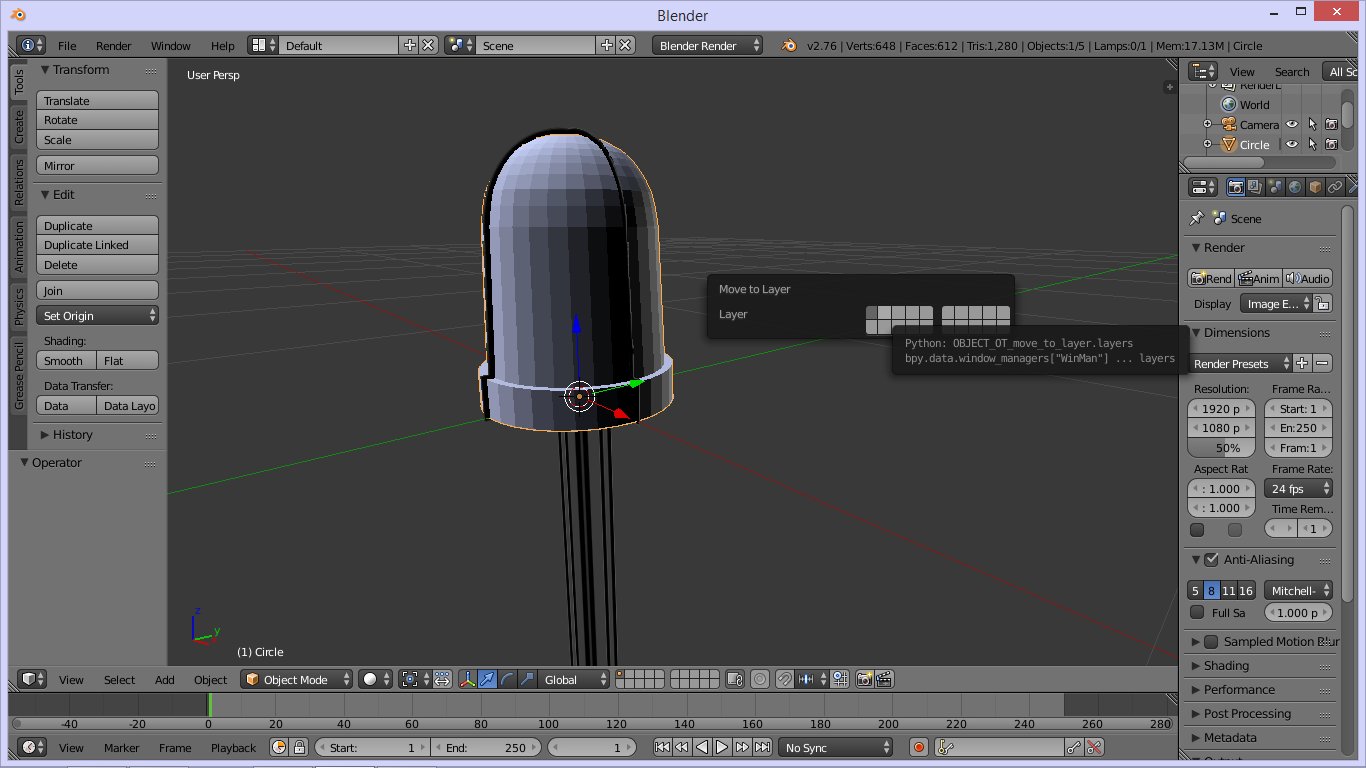Toggle timeline use preview range icon

pos(279,747)
